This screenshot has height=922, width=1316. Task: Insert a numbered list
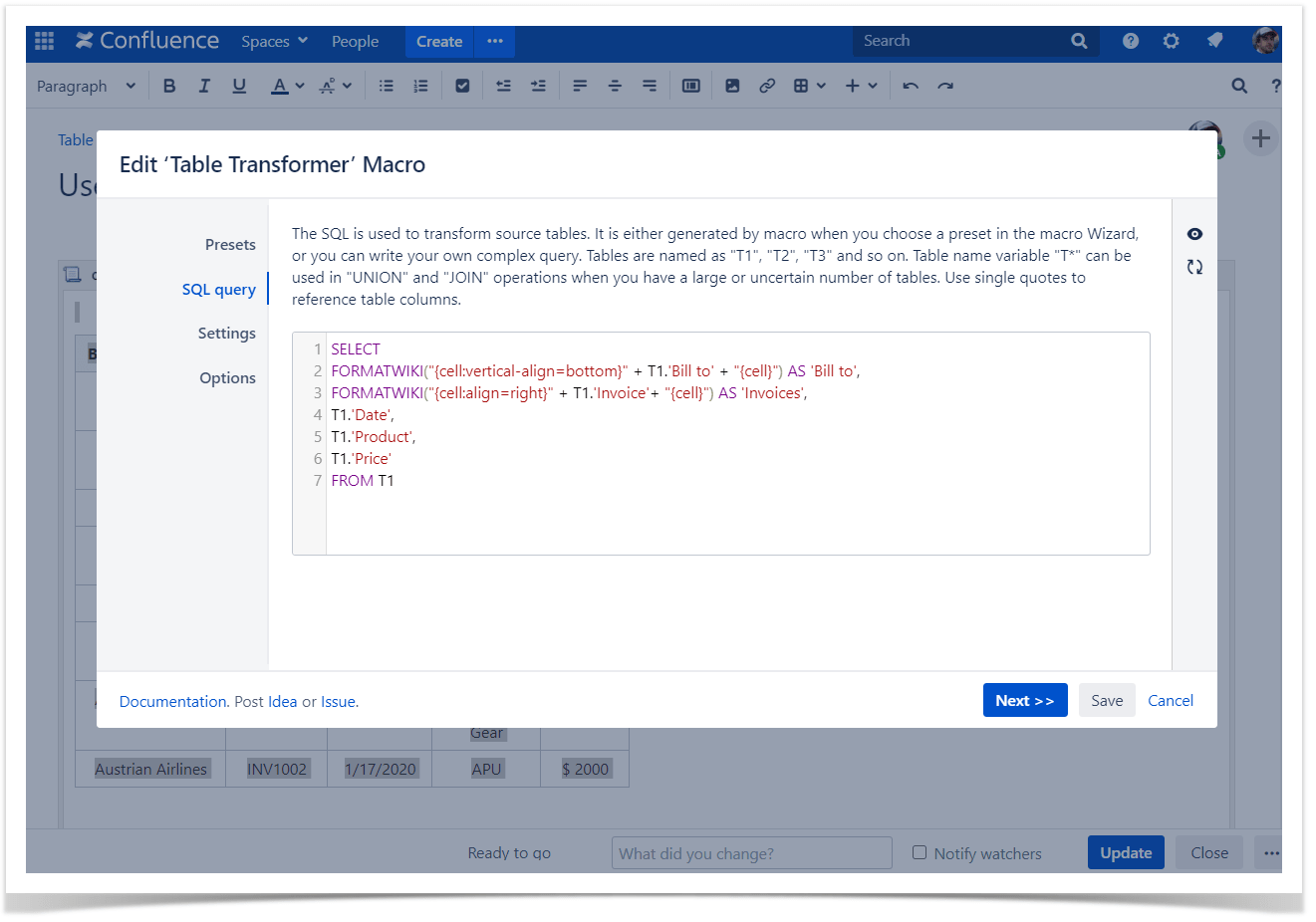click(x=421, y=86)
